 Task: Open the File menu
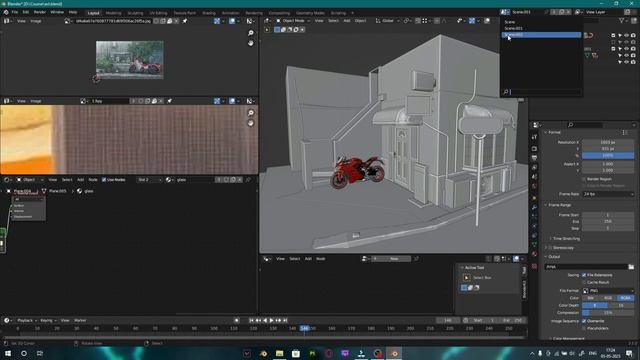click(x=15, y=12)
